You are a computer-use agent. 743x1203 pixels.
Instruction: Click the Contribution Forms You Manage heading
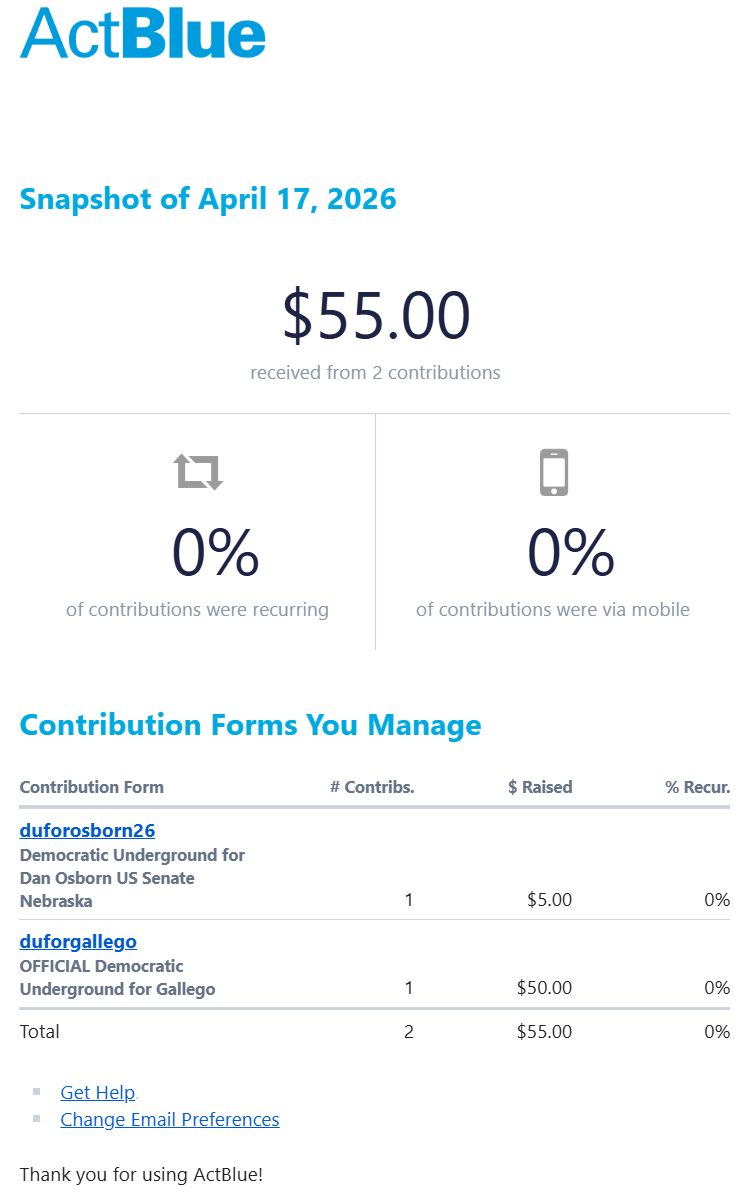[x=250, y=725]
